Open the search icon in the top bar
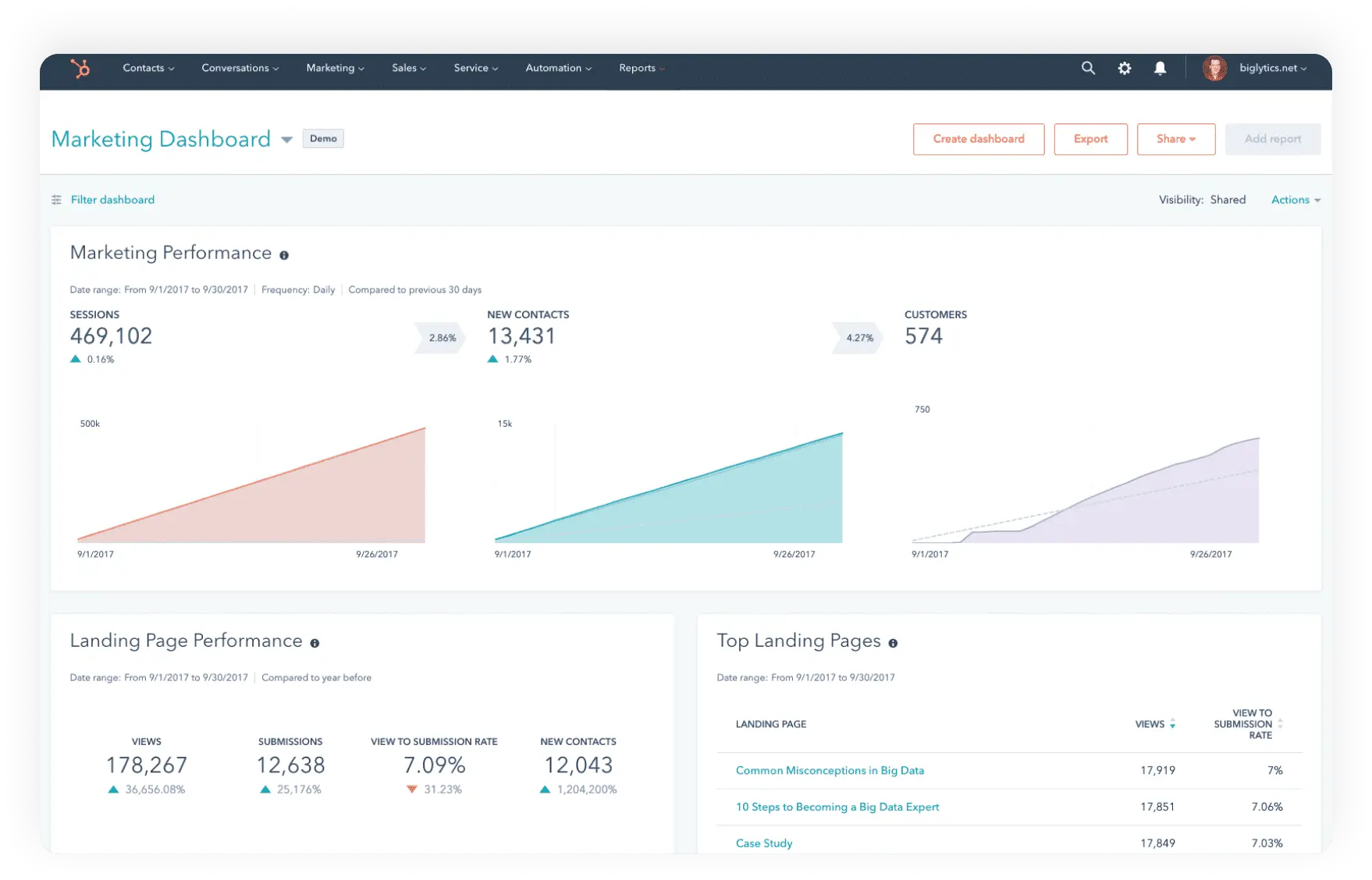This screenshot has height=880, width=1372. (1088, 69)
